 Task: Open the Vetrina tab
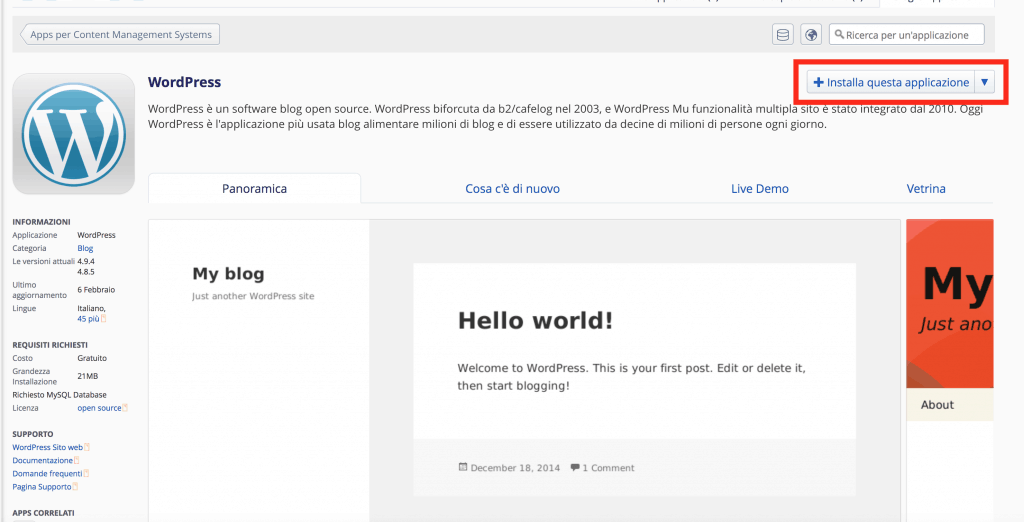click(x=926, y=189)
